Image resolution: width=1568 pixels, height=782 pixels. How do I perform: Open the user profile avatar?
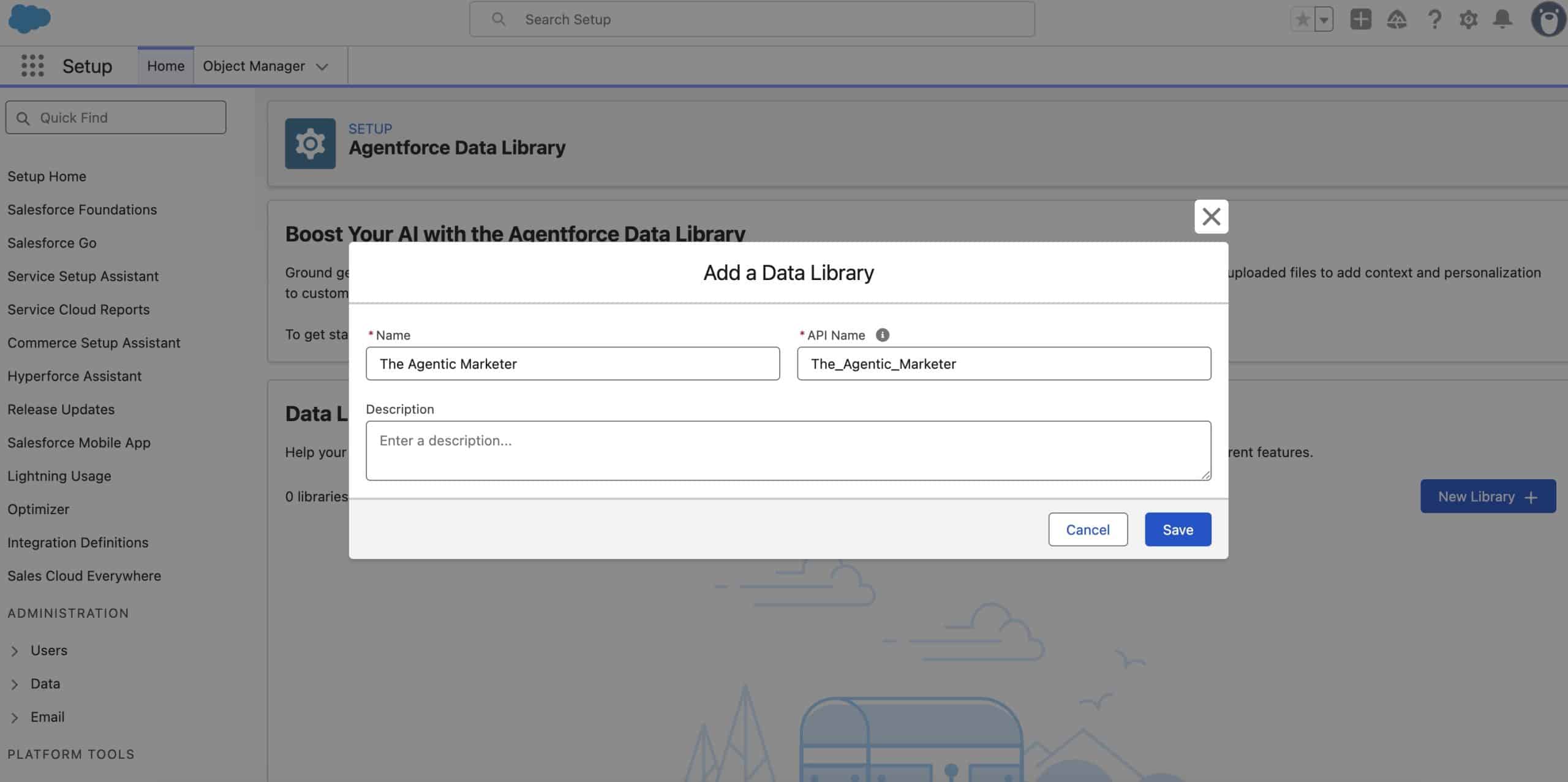(x=1549, y=20)
